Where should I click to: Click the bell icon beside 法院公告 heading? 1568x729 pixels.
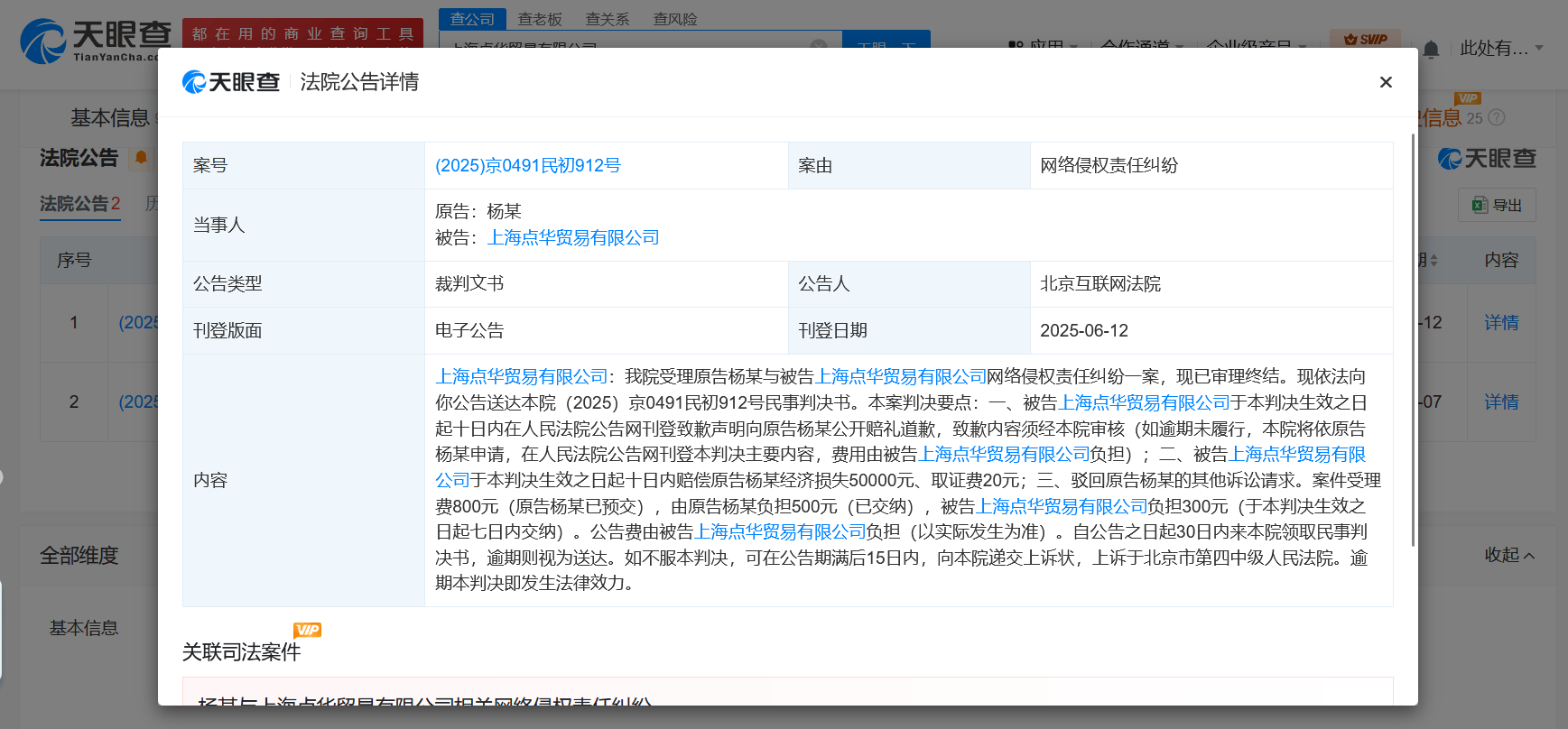pos(141,158)
